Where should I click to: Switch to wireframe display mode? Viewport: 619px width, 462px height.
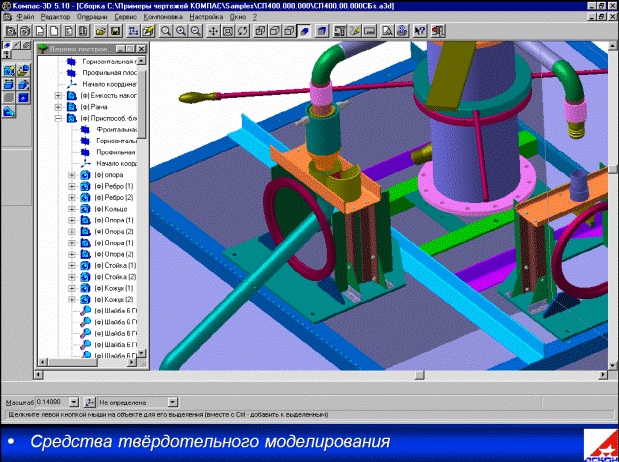(260, 31)
